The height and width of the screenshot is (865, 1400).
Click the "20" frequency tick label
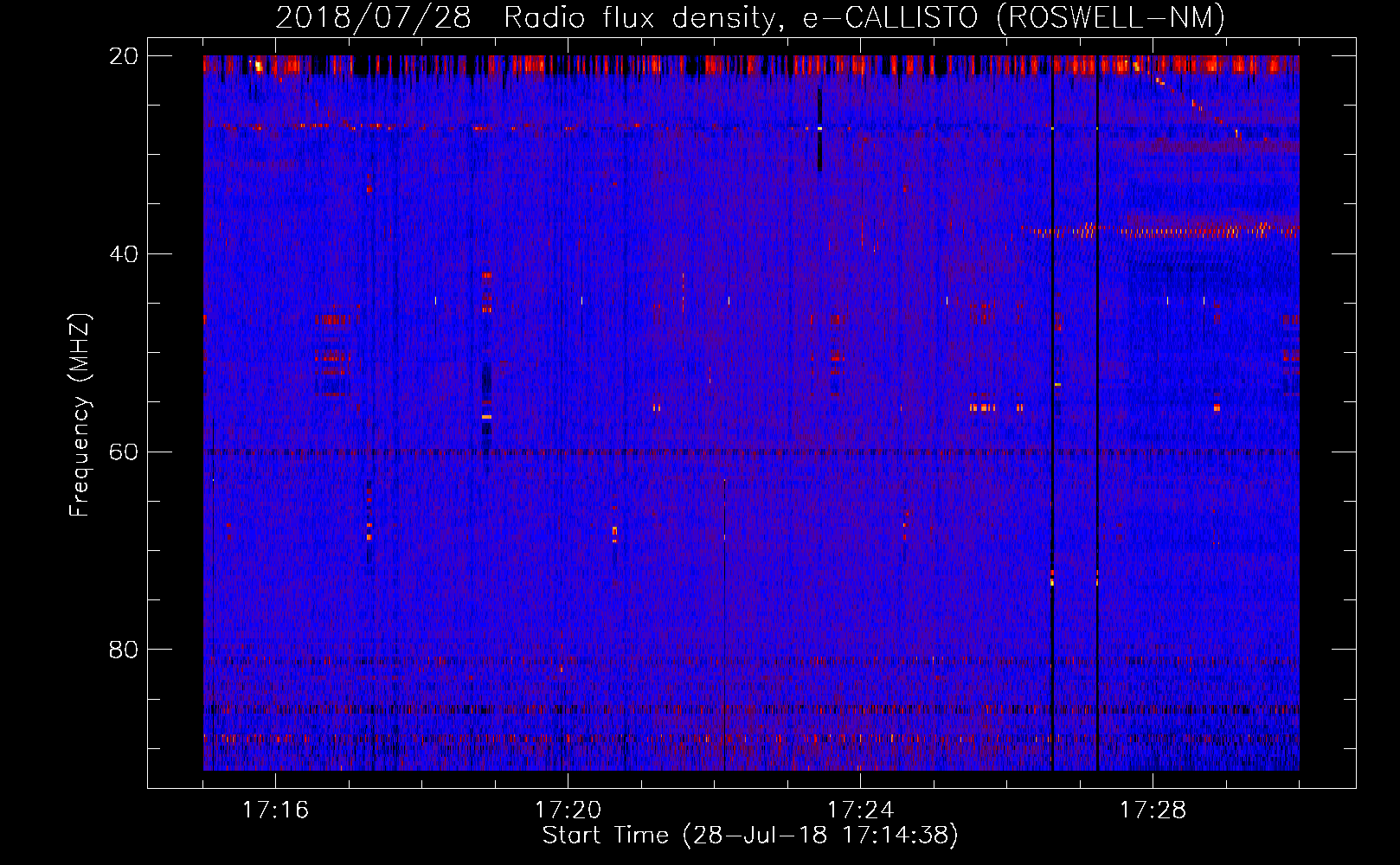point(124,56)
